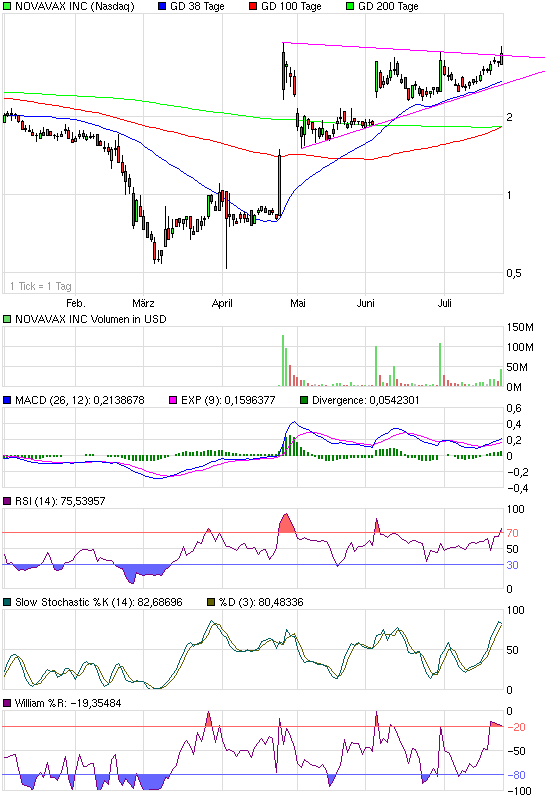545x799 pixels.
Task: Click the price axis value 0,5
Action: click(x=514, y=273)
